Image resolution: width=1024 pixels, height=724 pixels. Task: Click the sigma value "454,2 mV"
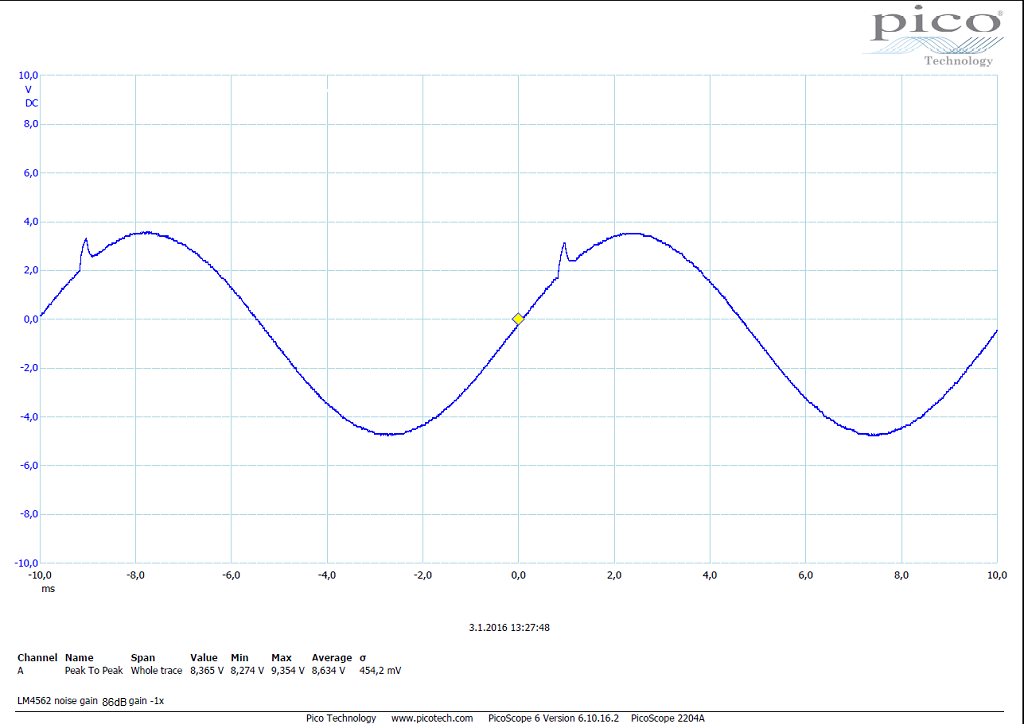point(380,670)
